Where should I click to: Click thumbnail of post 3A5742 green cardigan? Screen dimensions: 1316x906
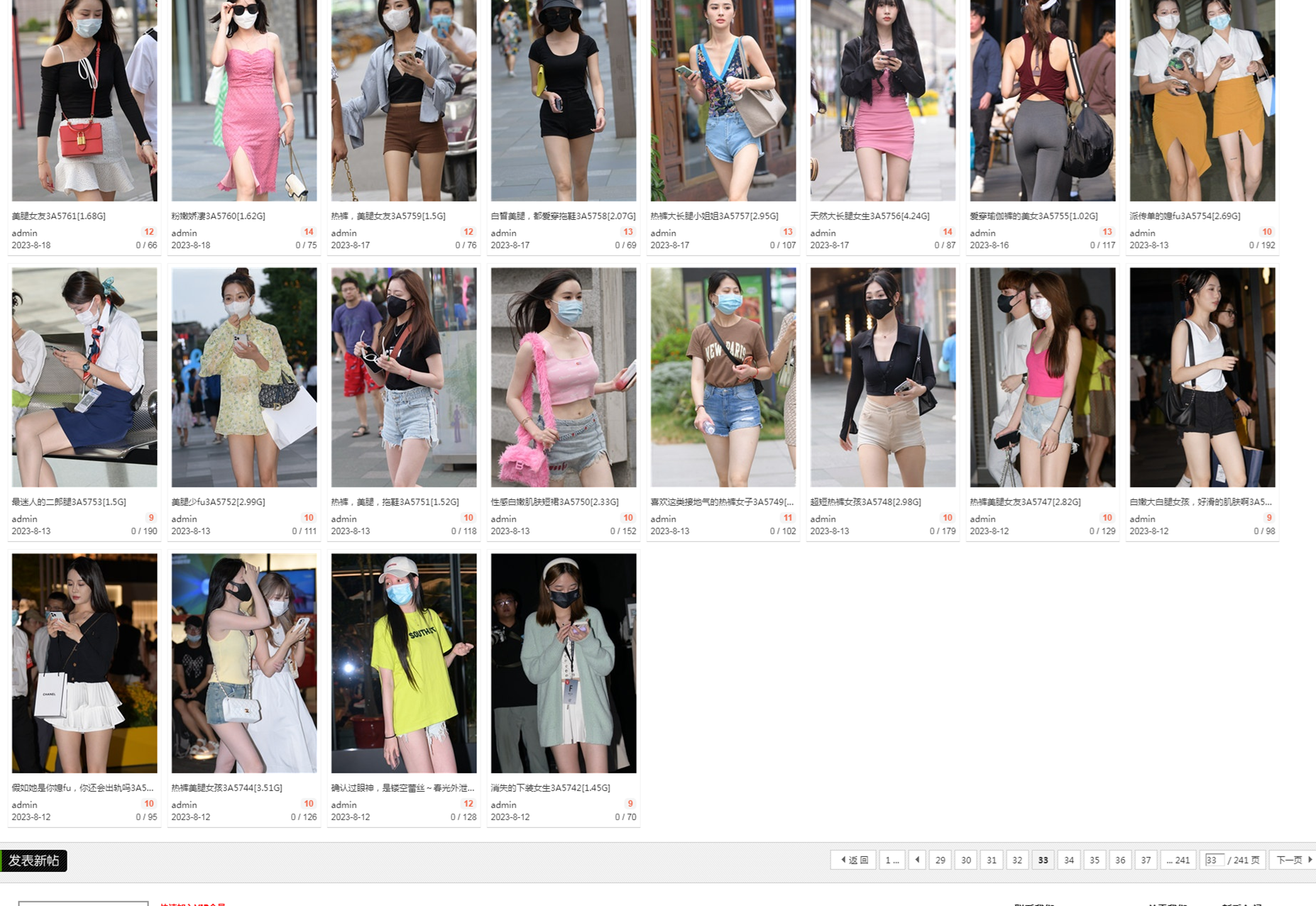pyautogui.click(x=564, y=663)
